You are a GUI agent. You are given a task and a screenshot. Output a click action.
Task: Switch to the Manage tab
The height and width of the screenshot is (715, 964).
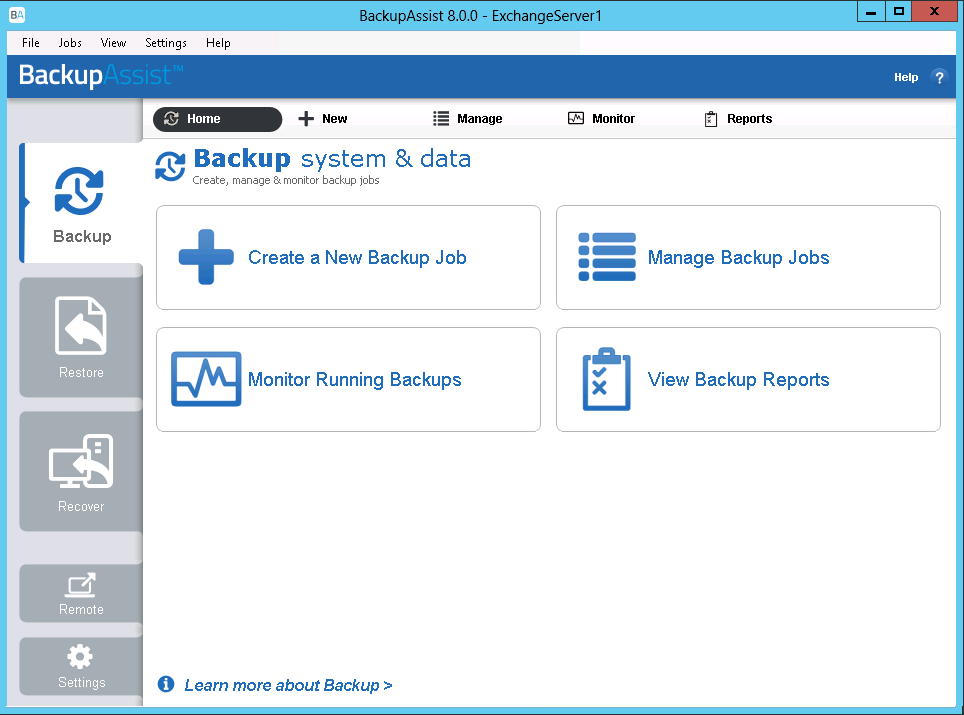click(x=468, y=119)
